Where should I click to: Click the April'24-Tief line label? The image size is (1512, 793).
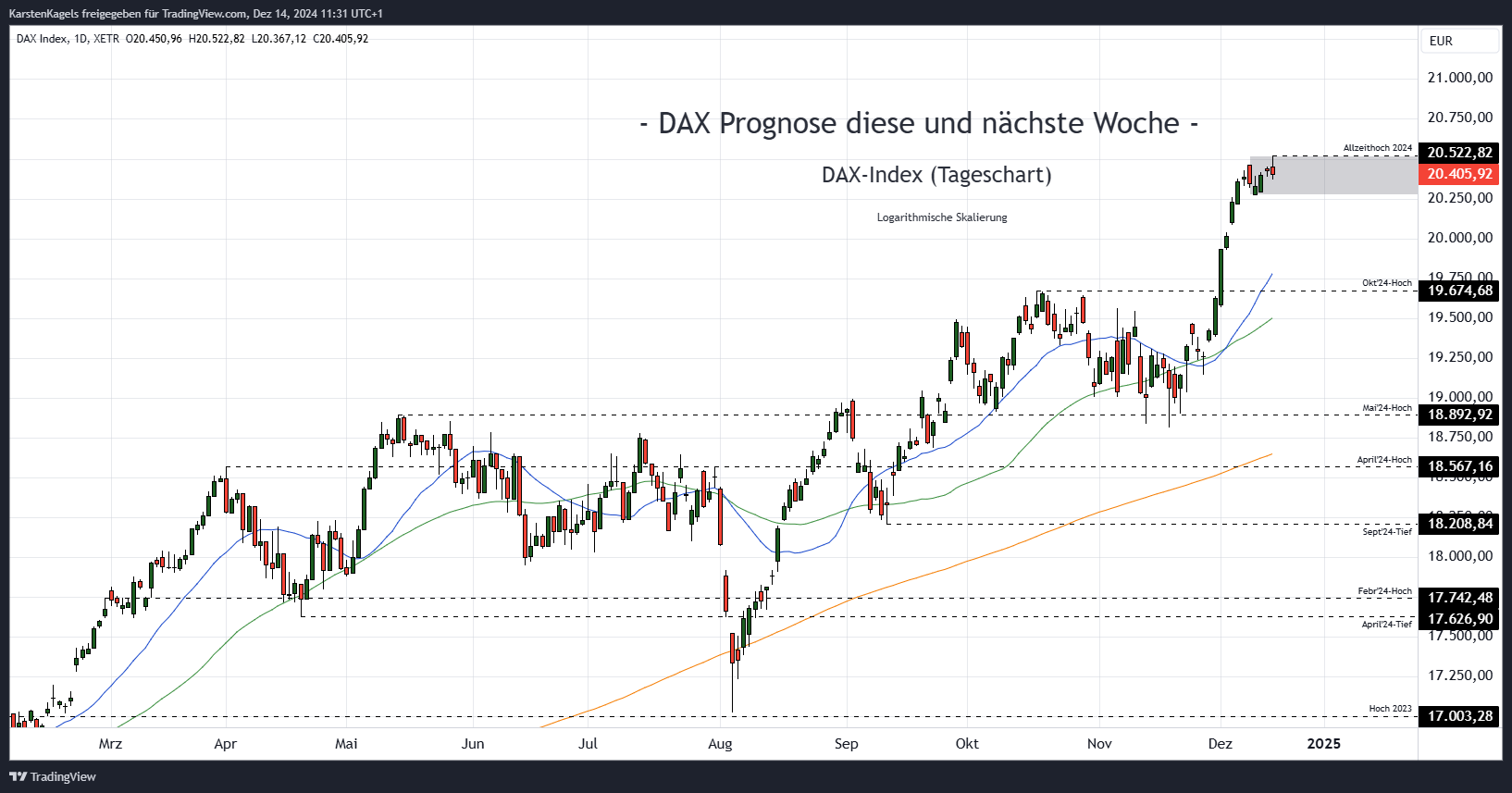[1386, 625]
